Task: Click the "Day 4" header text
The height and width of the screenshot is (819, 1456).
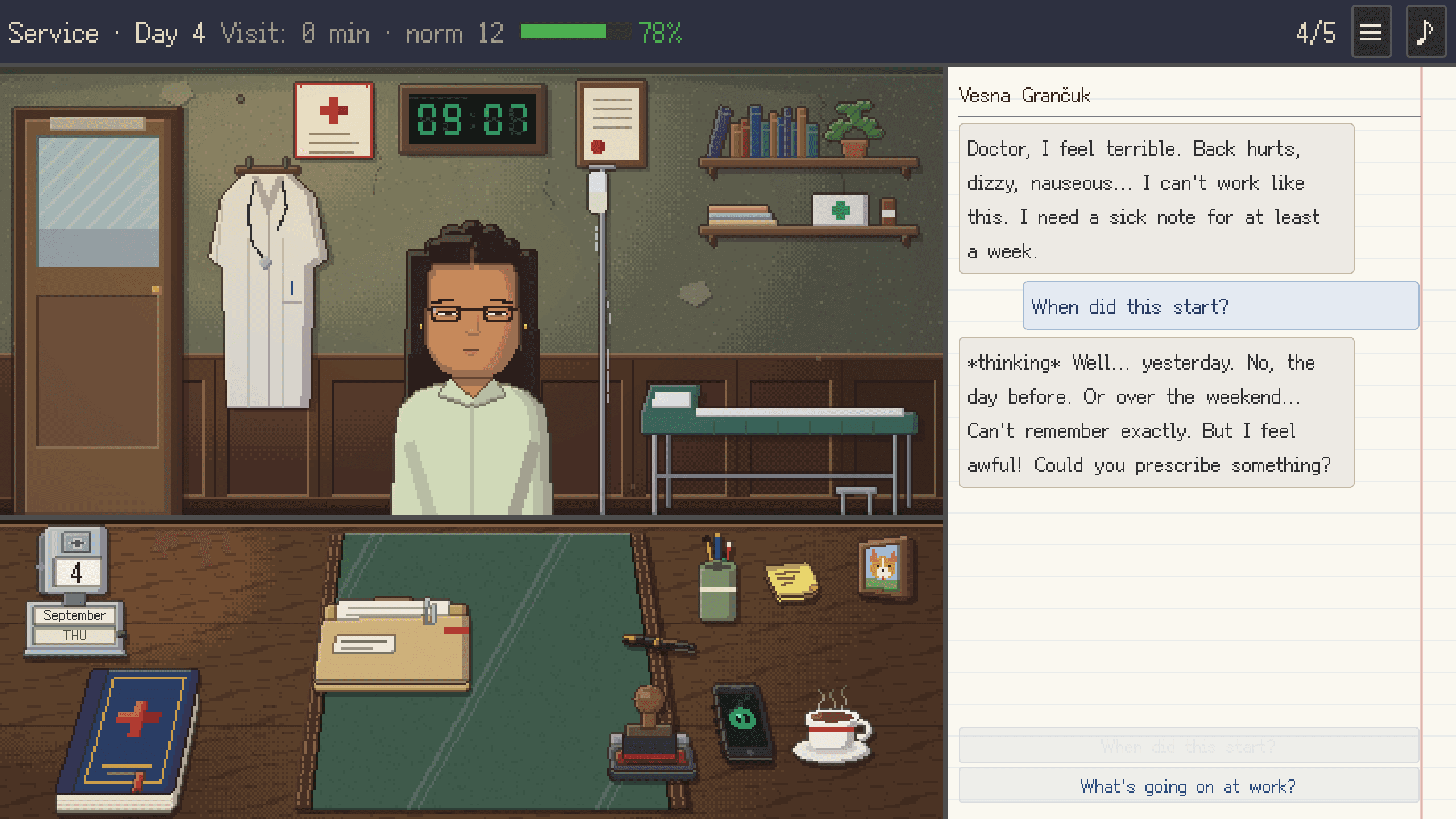Action: pos(169,33)
